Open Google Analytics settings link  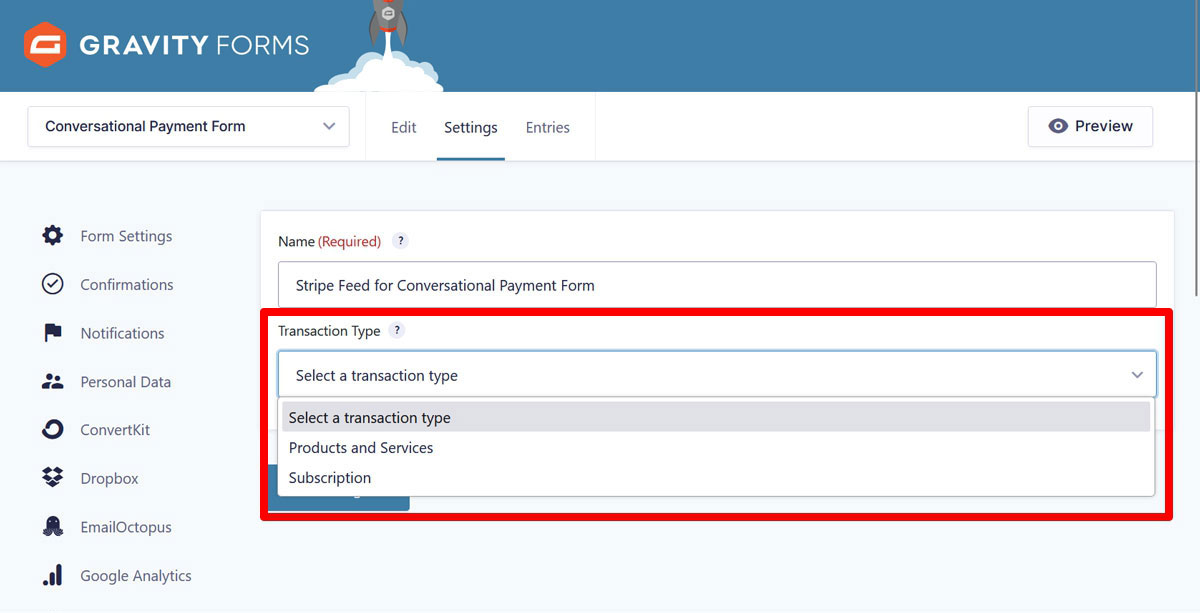136,576
